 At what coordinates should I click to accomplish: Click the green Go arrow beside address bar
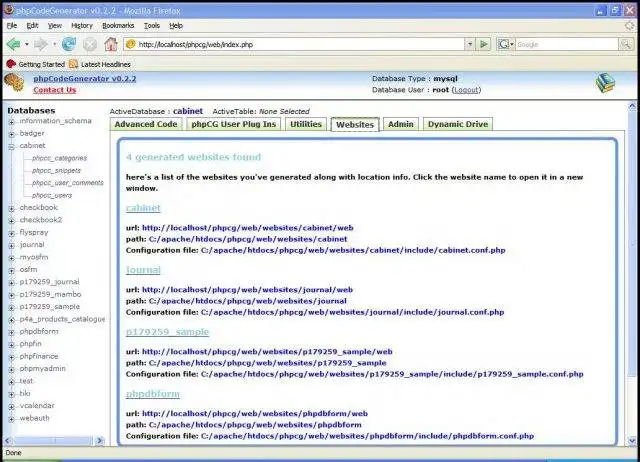pyautogui.click(x=484, y=44)
